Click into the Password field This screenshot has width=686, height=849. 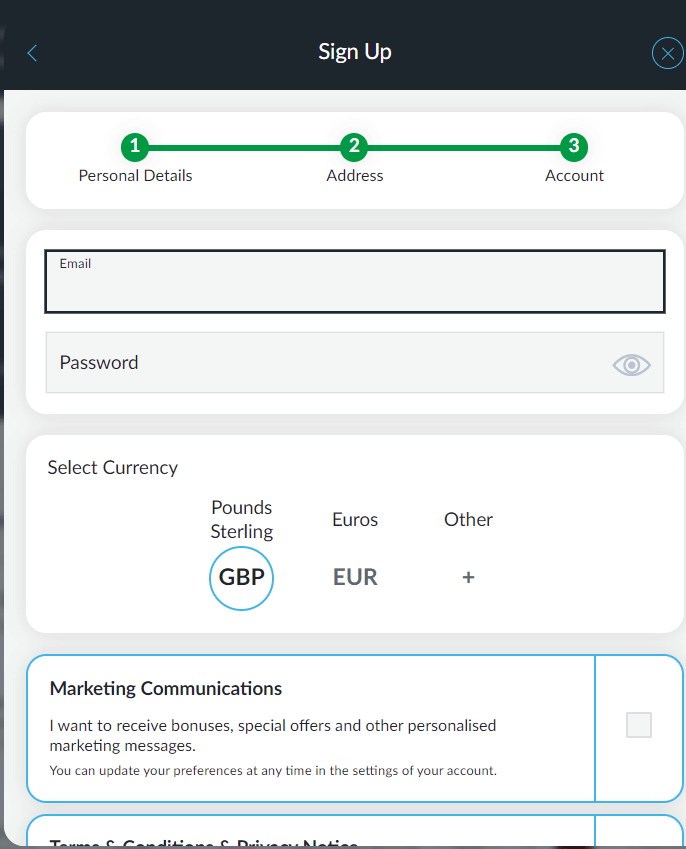pyautogui.click(x=320, y=363)
